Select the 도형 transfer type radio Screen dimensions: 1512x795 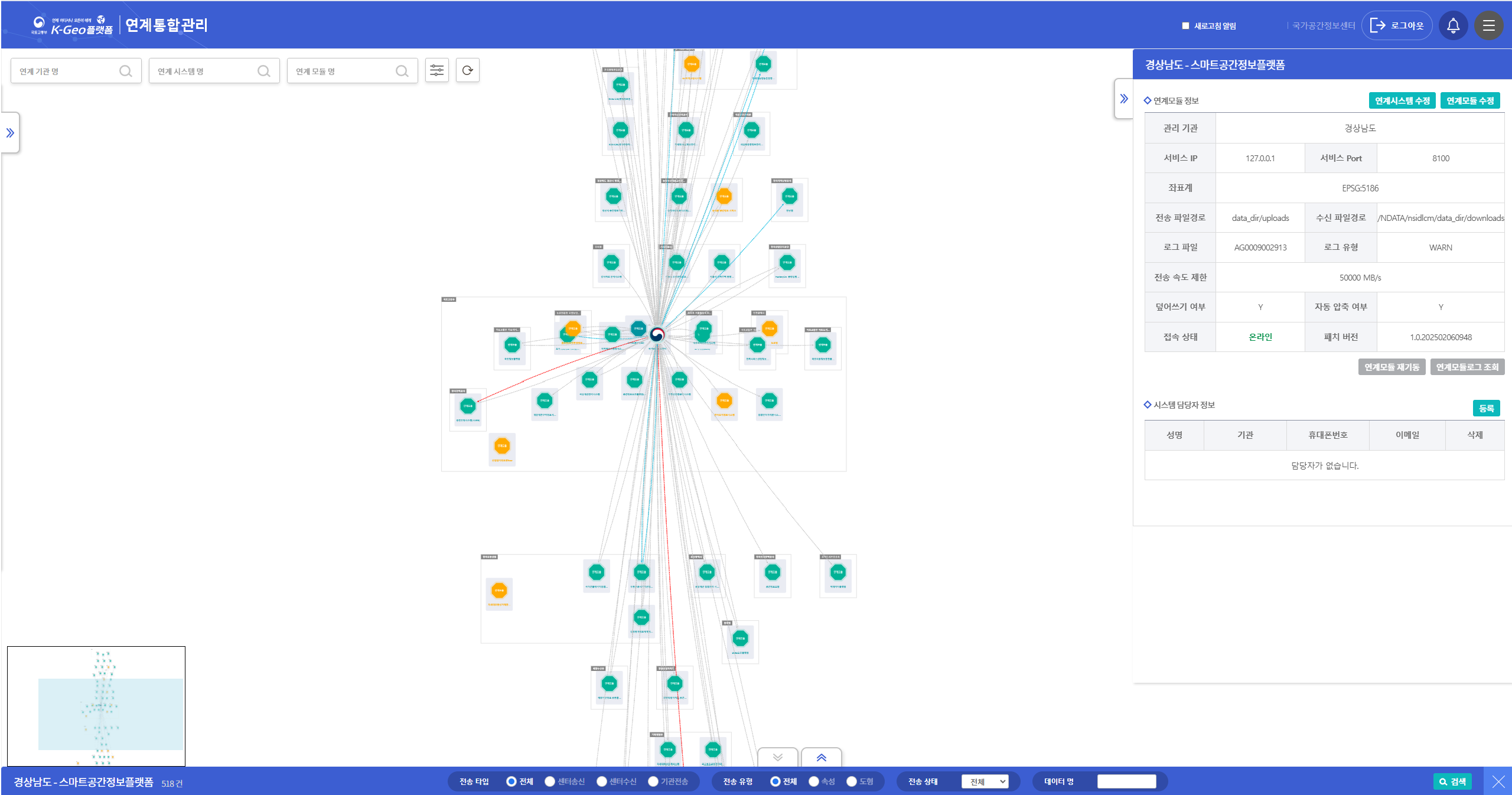[x=852, y=781]
